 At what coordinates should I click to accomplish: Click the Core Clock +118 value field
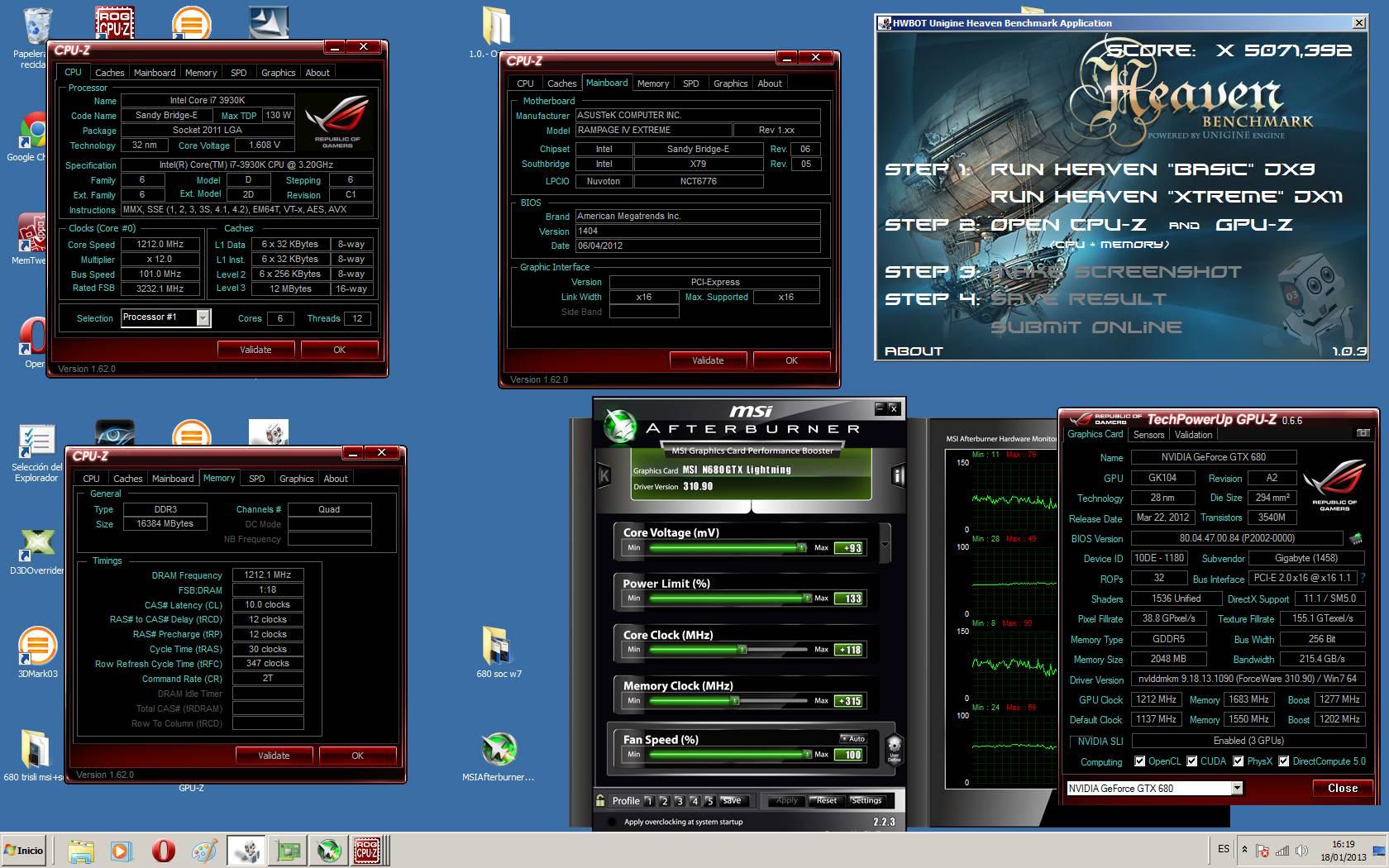pos(849,650)
